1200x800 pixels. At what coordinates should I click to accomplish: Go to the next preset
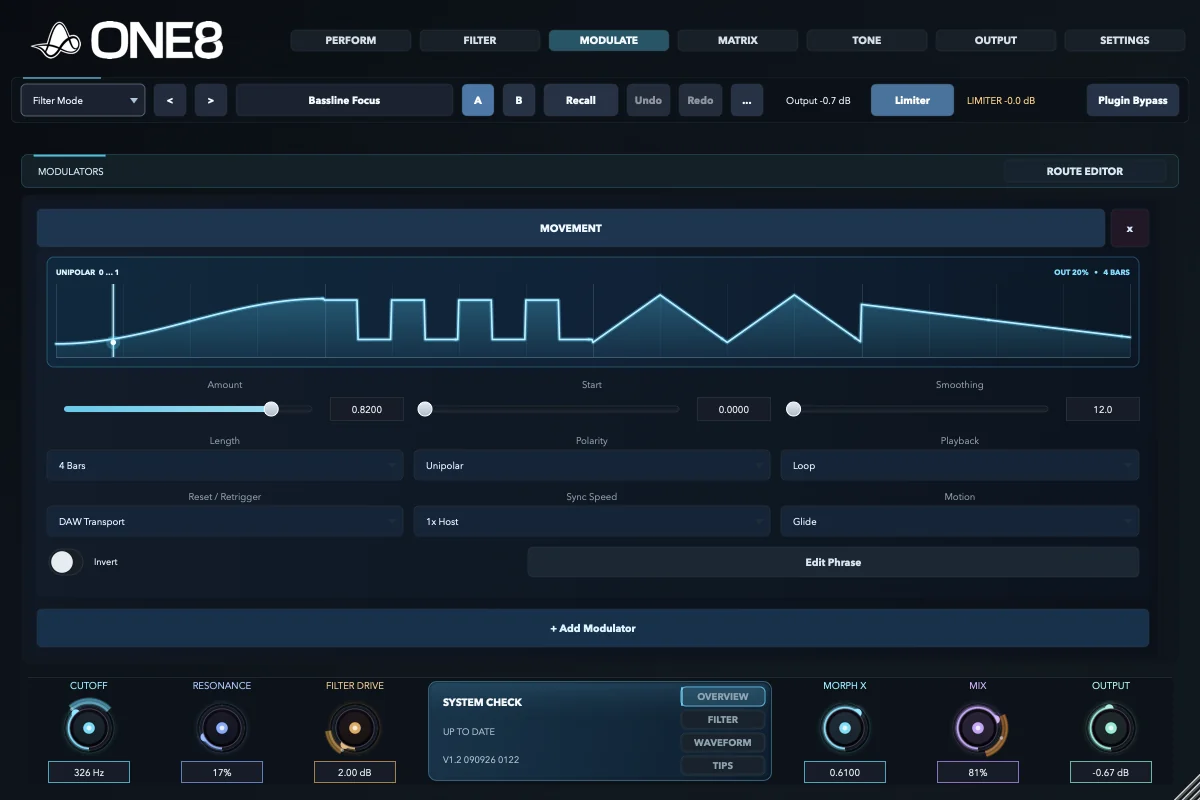[211, 100]
